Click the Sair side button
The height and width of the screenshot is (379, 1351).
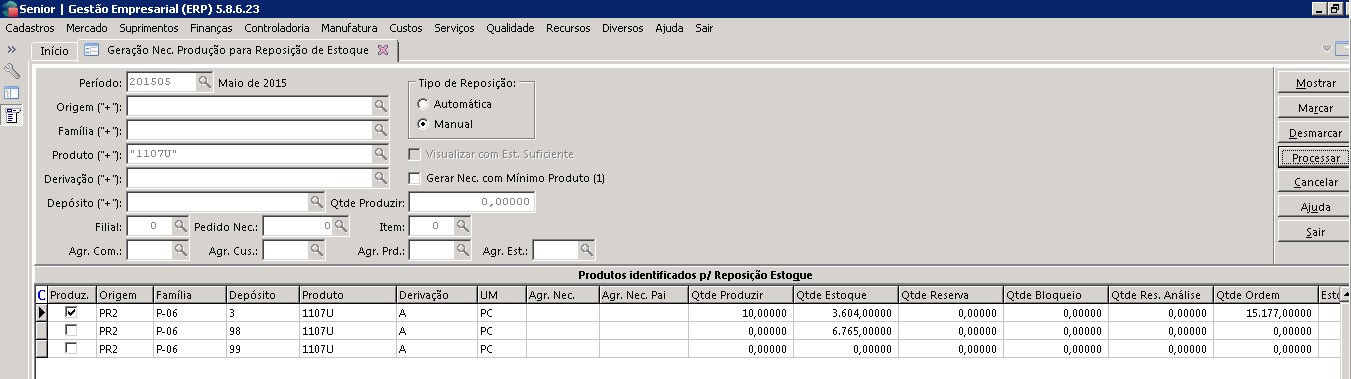1315,232
